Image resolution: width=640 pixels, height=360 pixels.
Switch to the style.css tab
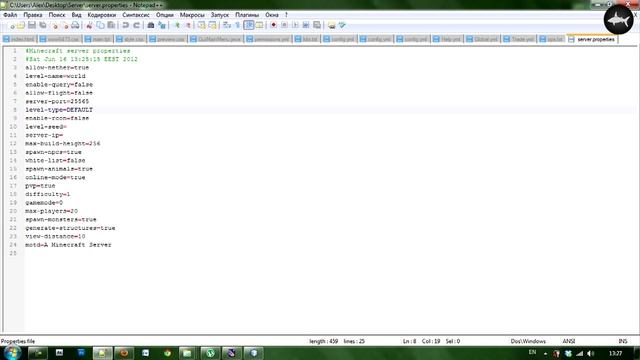[130, 39]
